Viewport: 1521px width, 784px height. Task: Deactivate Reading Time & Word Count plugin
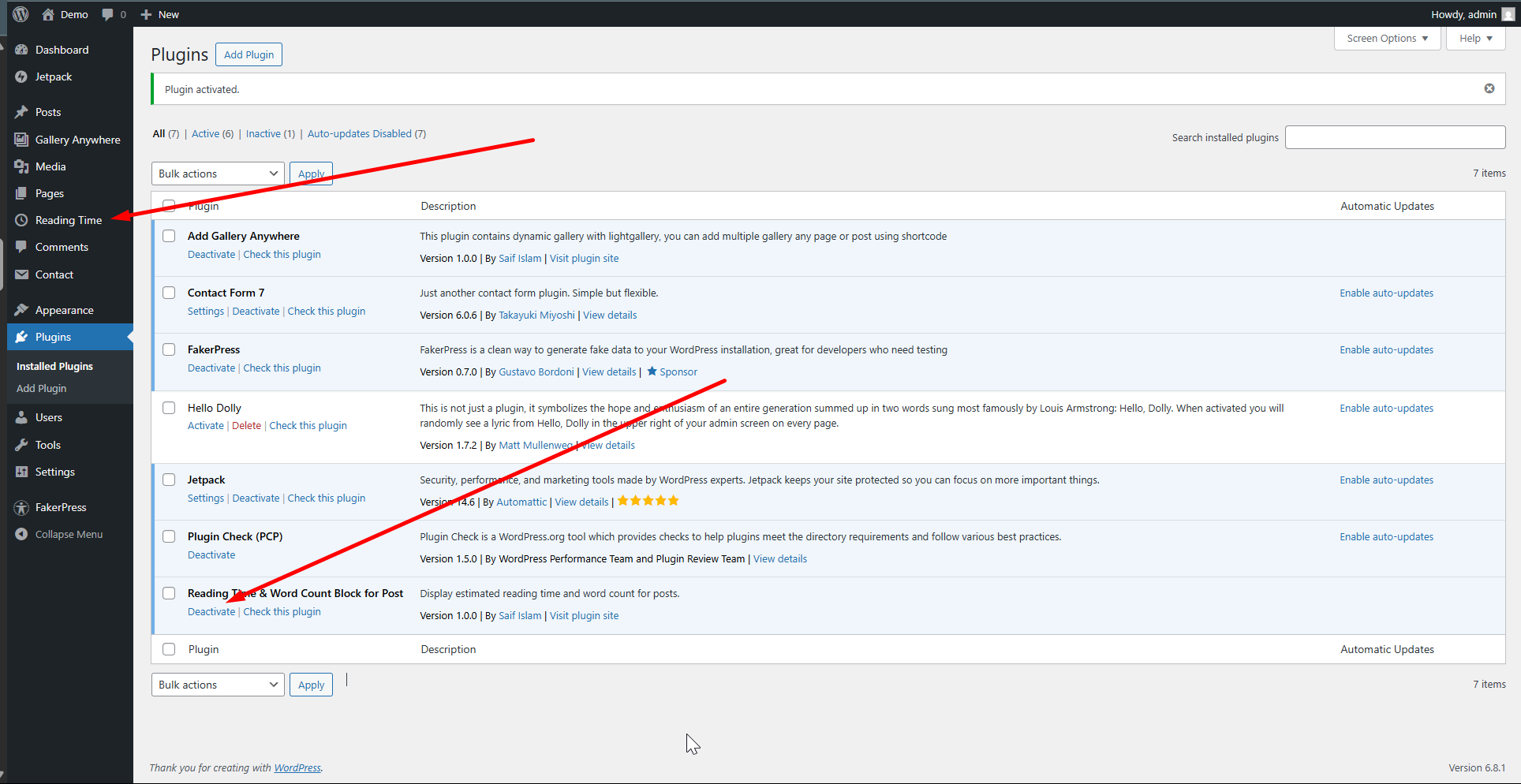pos(211,611)
